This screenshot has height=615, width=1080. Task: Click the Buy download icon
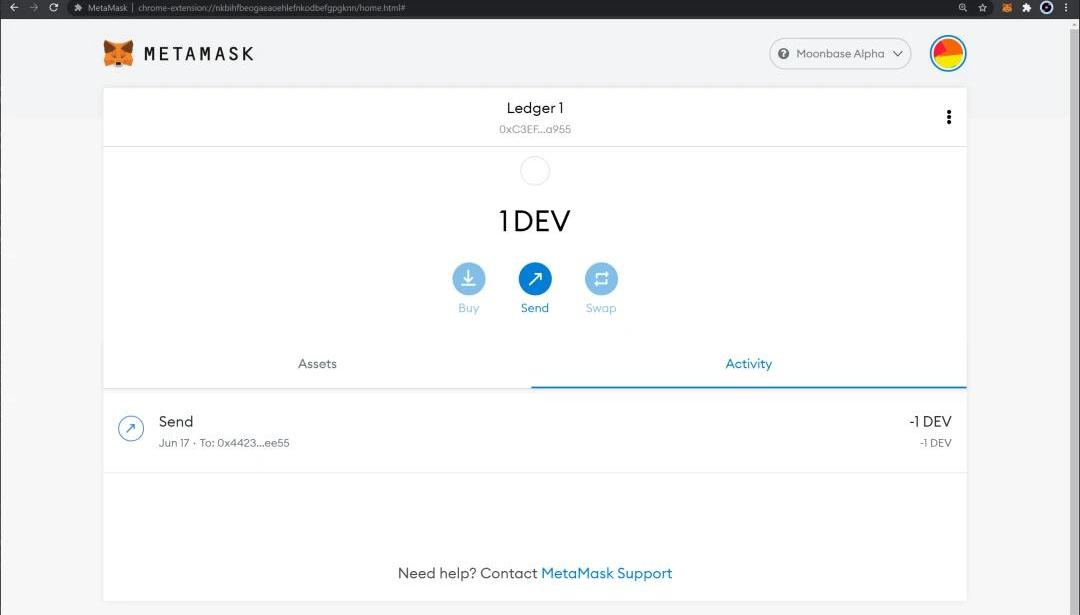(x=469, y=279)
